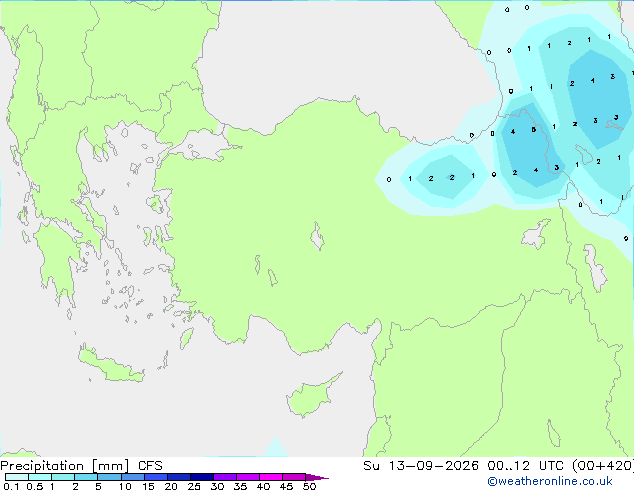This screenshot has height=490, width=634.
Task: Pick the 0.5 mm legend color swatch
Action: click(x=40, y=477)
